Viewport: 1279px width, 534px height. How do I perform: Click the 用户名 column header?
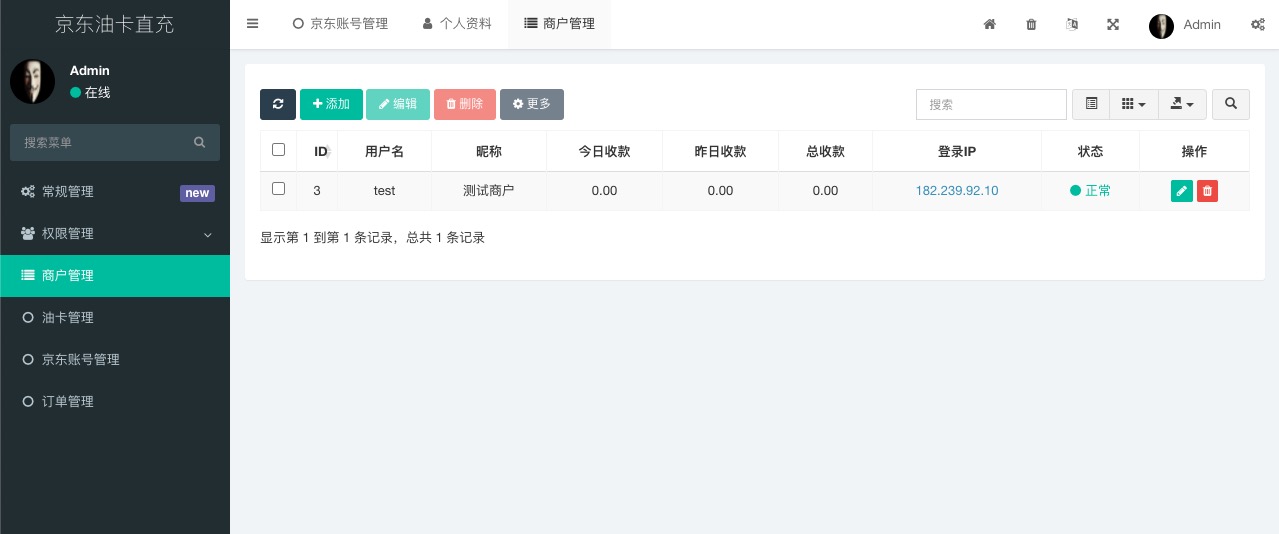(x=384, y=152)
